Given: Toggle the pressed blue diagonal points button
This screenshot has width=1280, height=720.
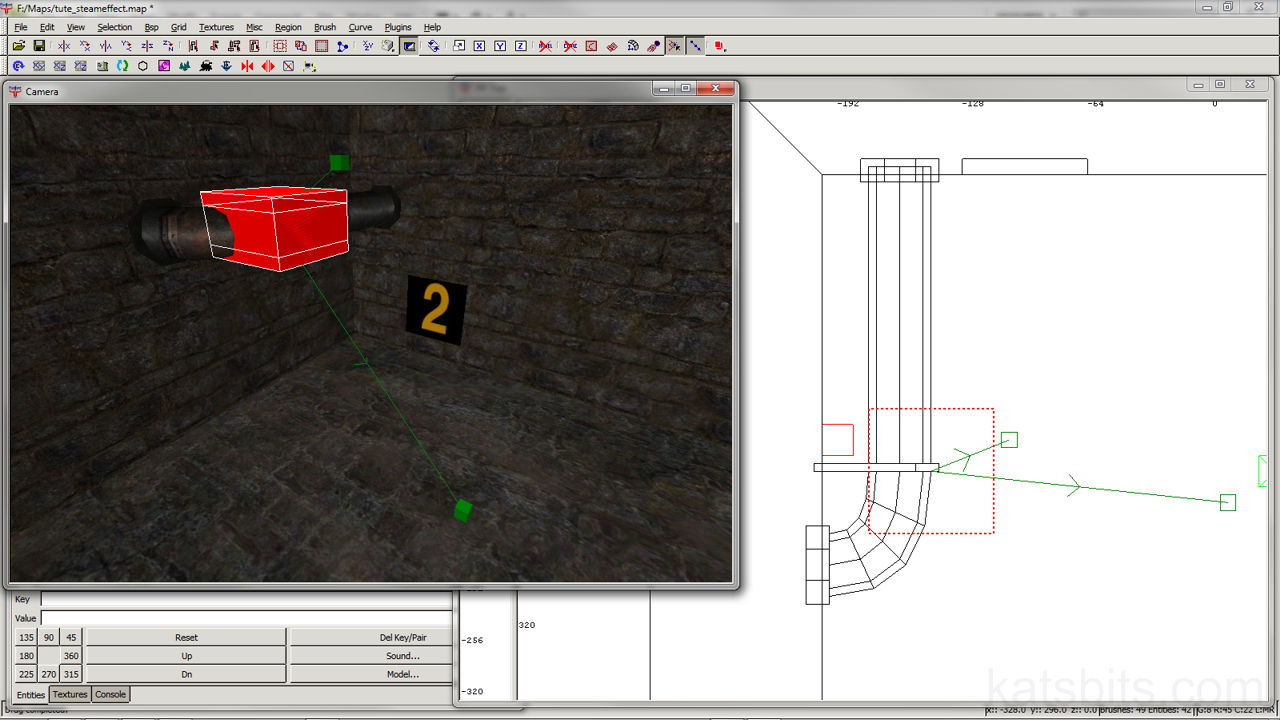Looking at the screenshot, I should (x=695, y=46).
